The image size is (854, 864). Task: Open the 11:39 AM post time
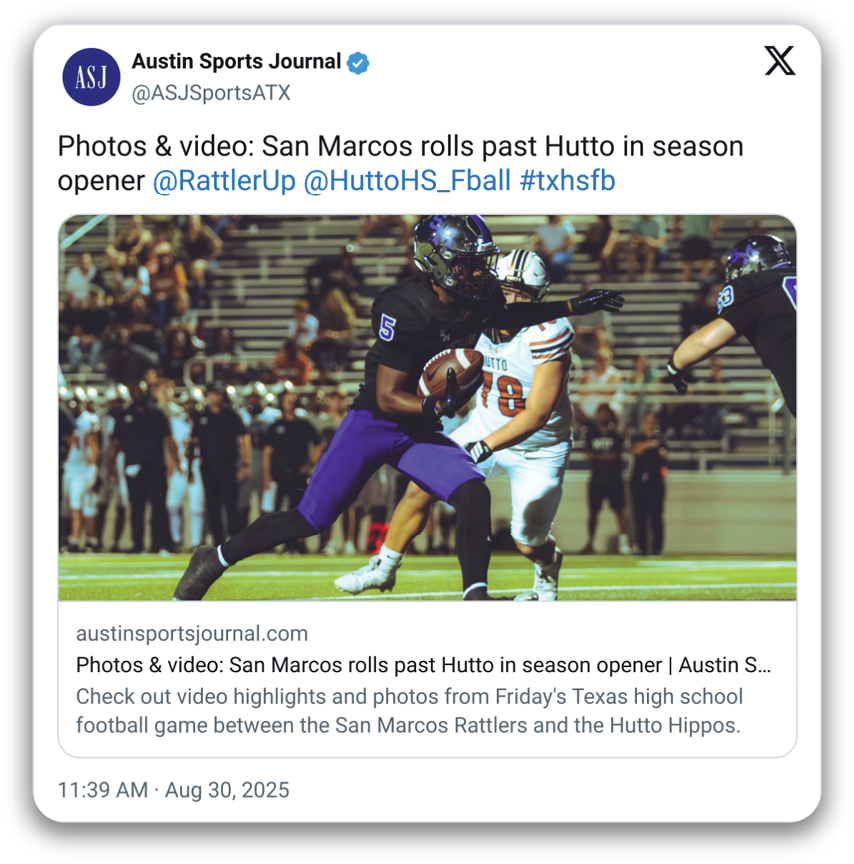pos(103,790)
